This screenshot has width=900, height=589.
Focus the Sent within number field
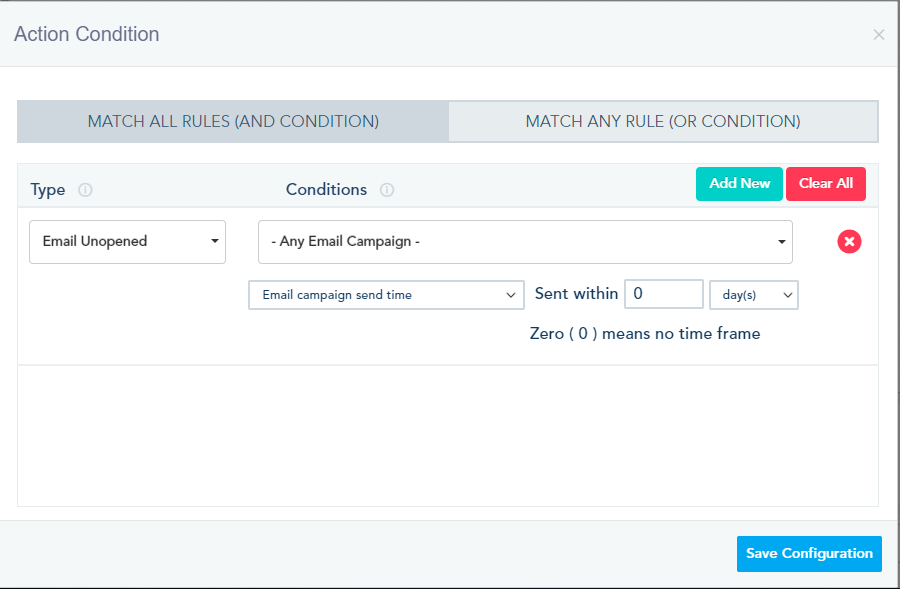(x=664, y=294)
